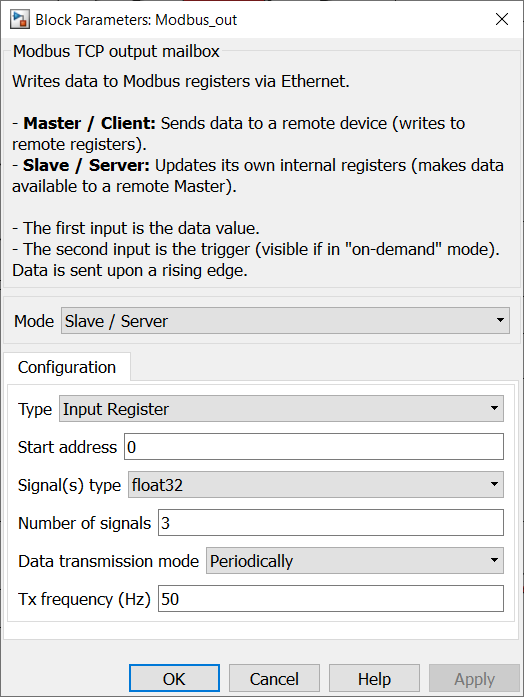Open Help for this block
Viewport: 524px width, 697px height.
pyautogui.click(x=374, y=679)
